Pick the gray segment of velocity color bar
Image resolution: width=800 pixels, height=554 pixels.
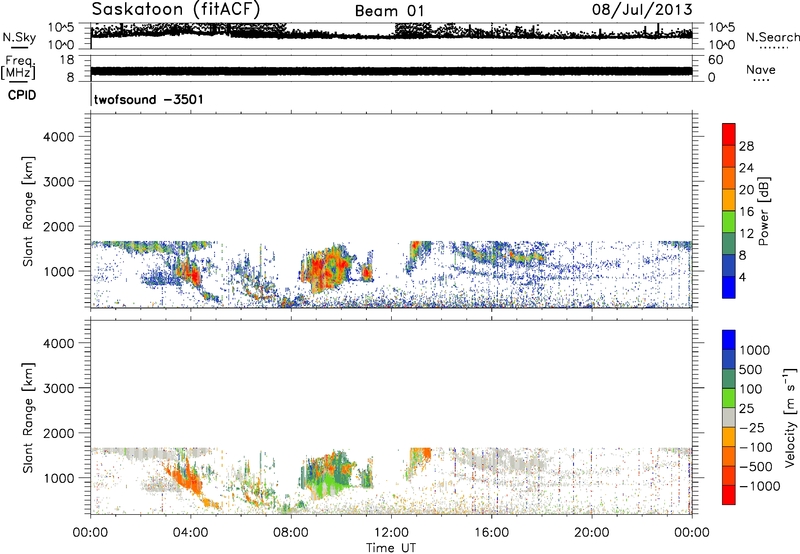point(729,417)
